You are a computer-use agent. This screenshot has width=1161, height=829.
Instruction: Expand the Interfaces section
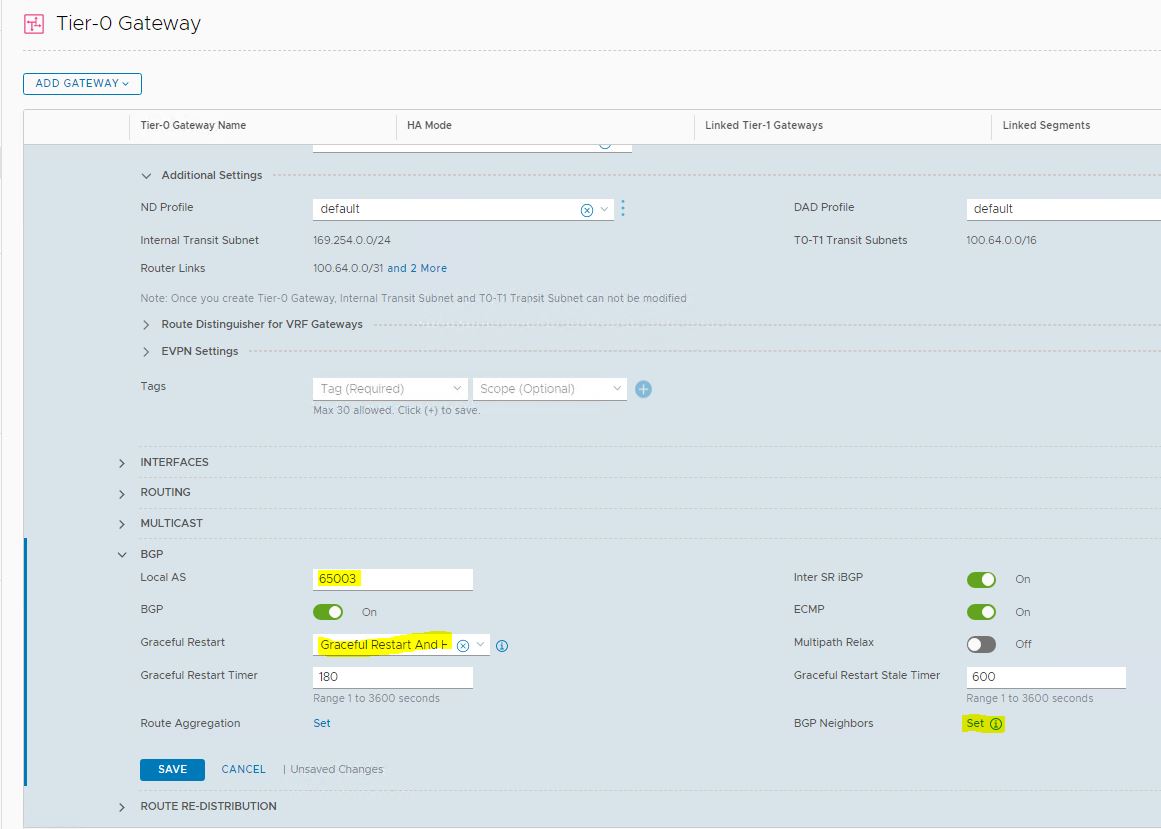pos(122,463)
